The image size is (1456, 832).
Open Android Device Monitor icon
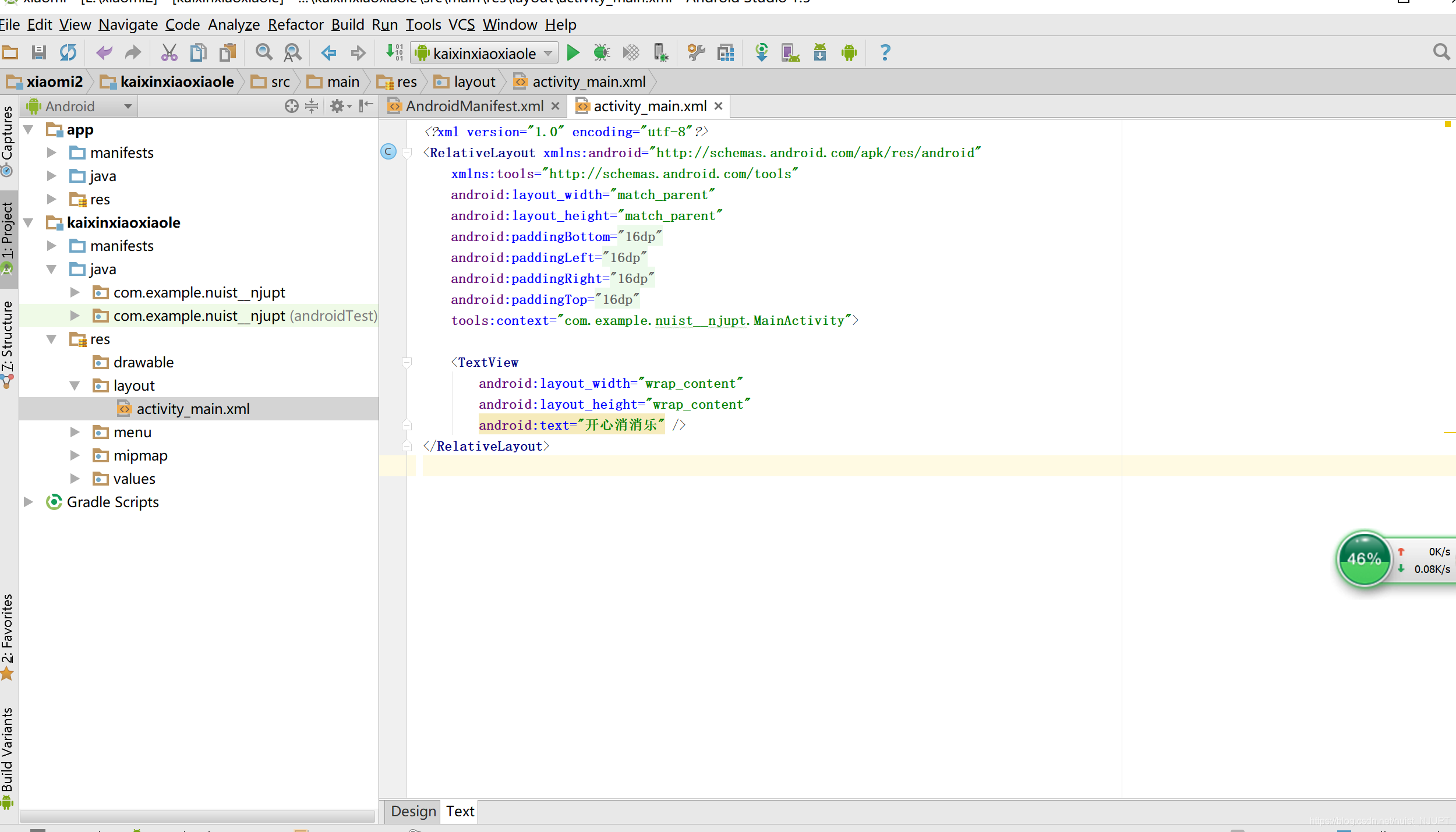point(849,53)
